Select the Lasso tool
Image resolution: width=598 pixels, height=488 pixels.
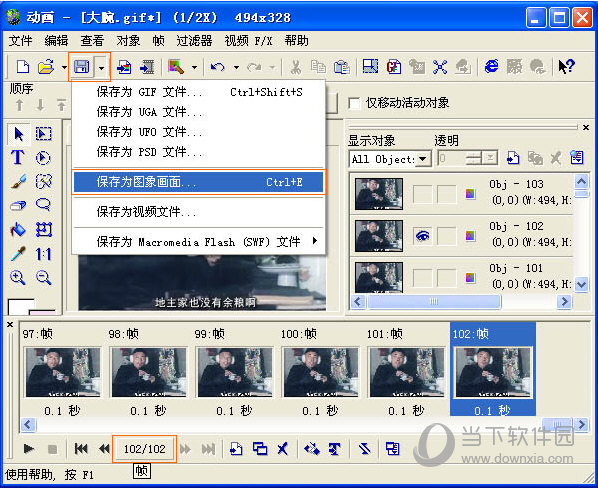tap(43, 205)
